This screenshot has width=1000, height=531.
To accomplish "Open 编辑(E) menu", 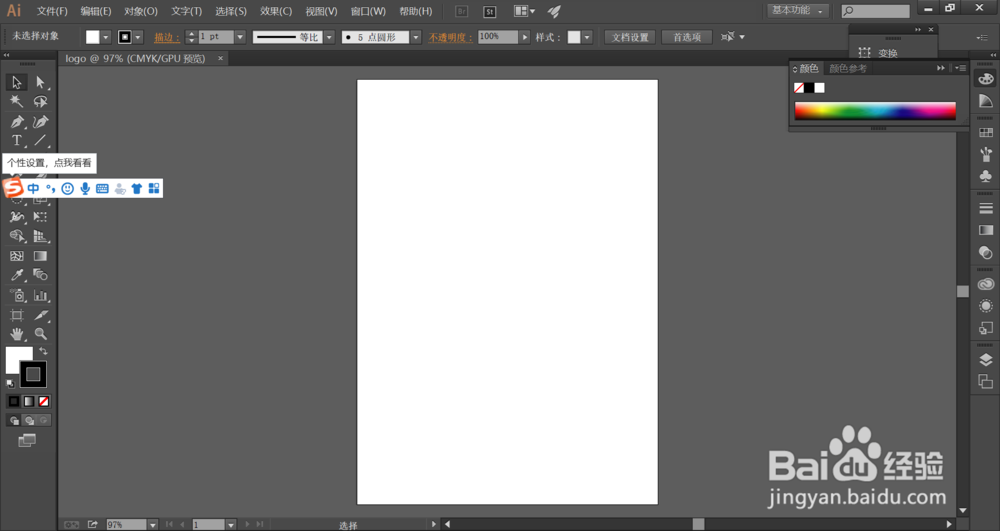I will click(96, 11).
